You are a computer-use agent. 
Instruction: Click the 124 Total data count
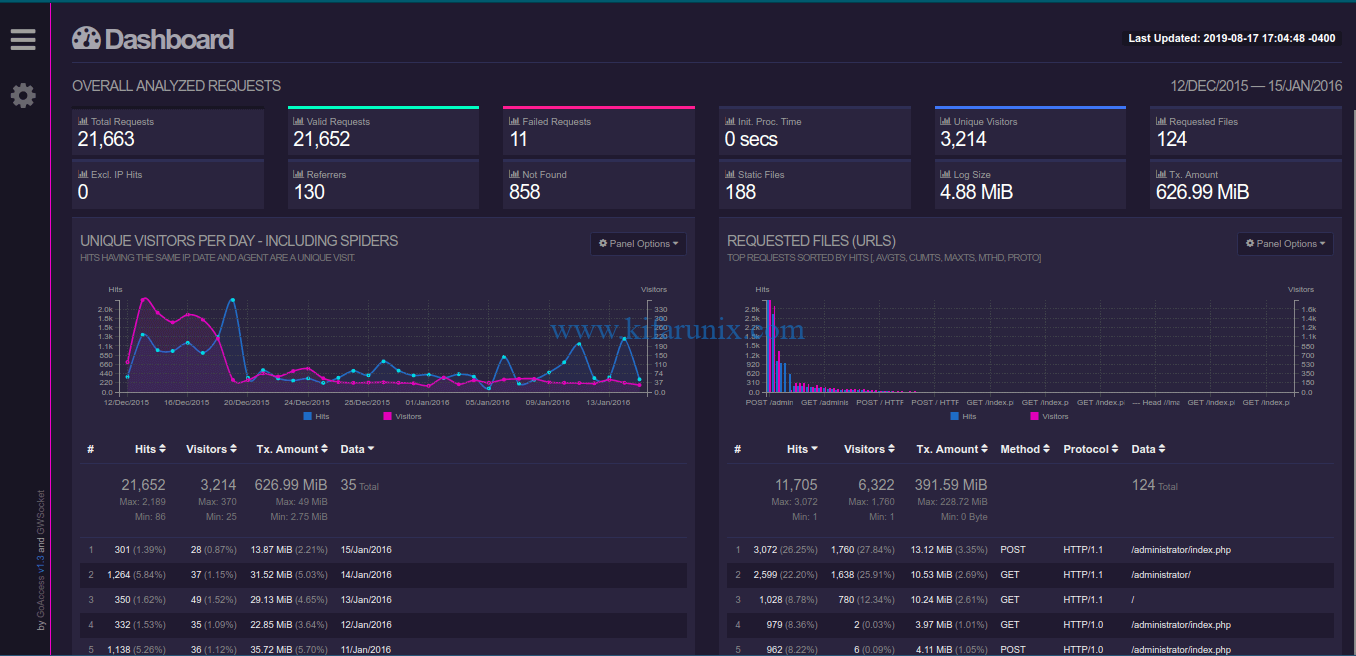(1154, 485)
